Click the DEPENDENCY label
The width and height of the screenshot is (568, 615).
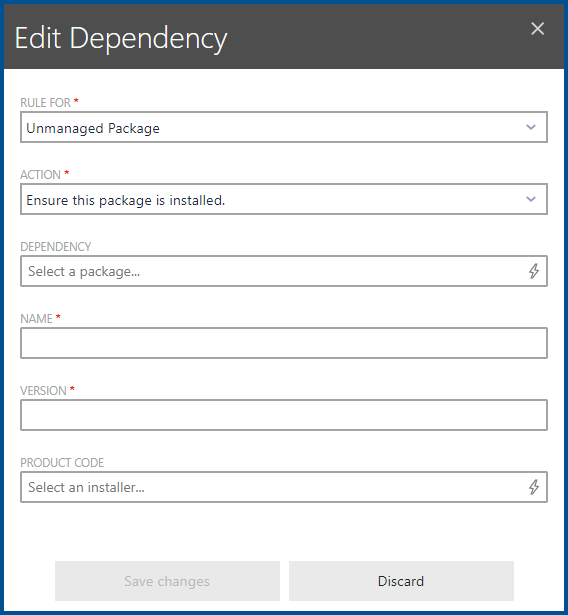[56, 247]
